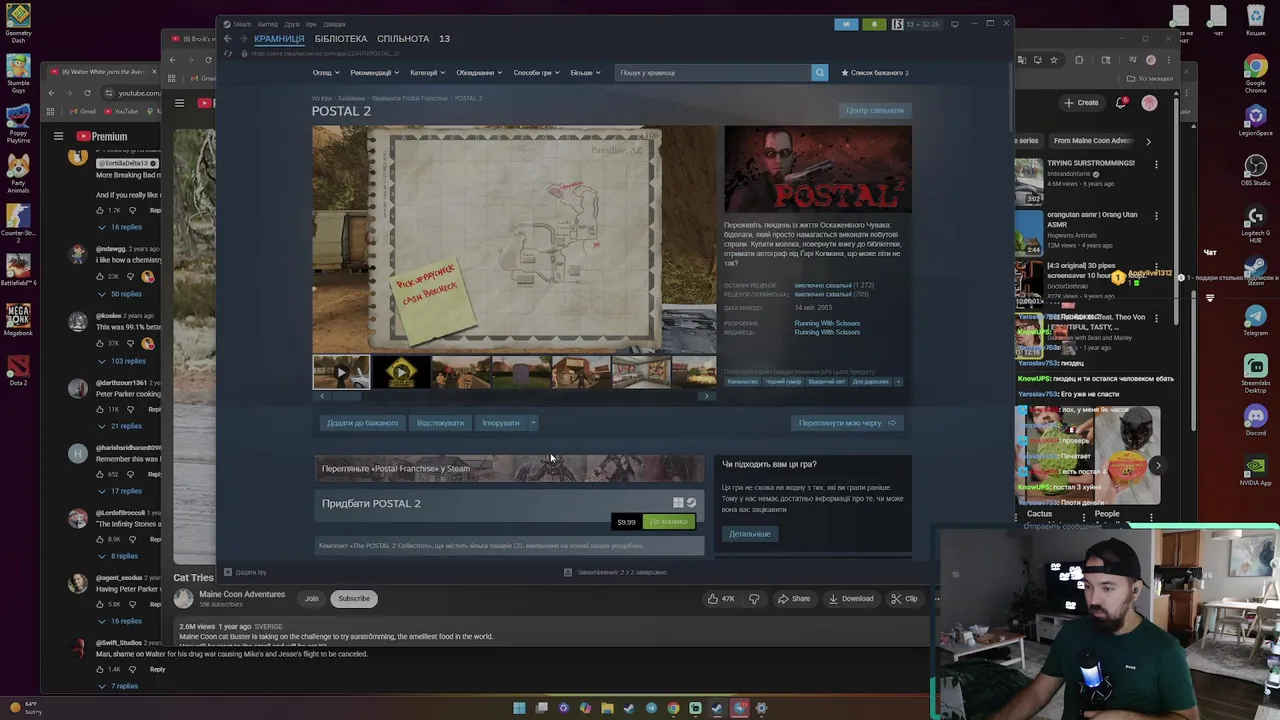The width and height of the screenshot is (1280, 720).
Task: Dislike the YouTube video
Action: coord(754,599)
